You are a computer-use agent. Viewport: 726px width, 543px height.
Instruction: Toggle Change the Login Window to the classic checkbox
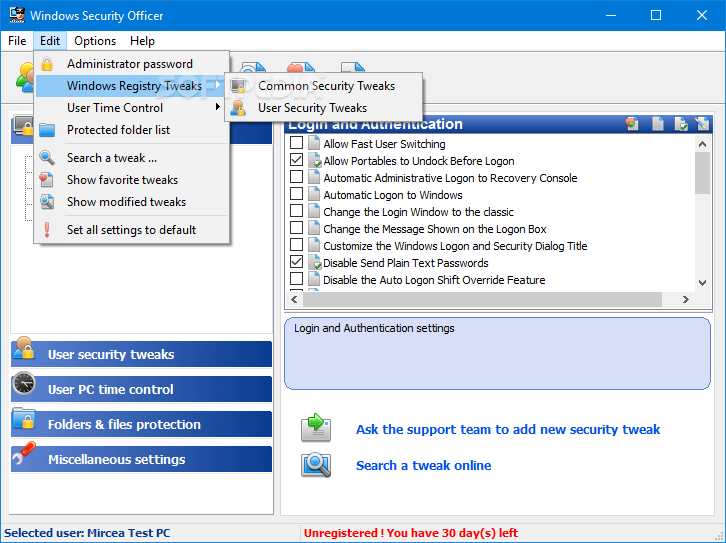[296, 211]
